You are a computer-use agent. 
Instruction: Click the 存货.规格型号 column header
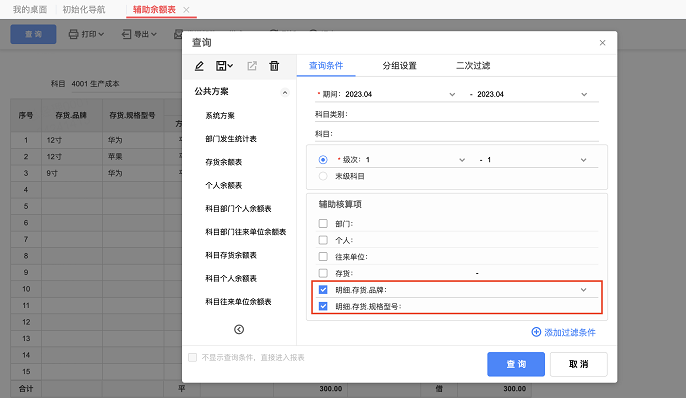[133, 115]
